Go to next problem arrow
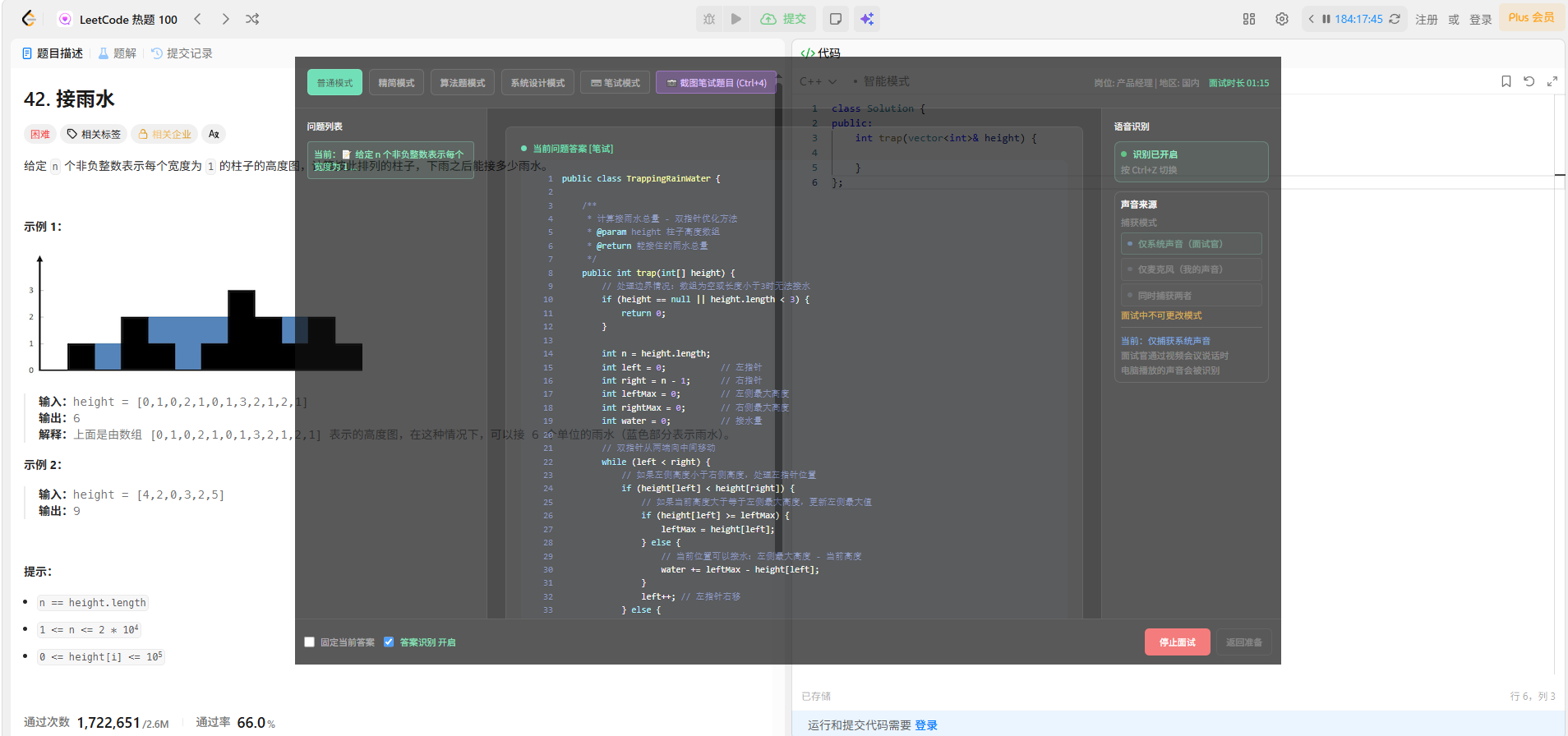 point(225,19)
